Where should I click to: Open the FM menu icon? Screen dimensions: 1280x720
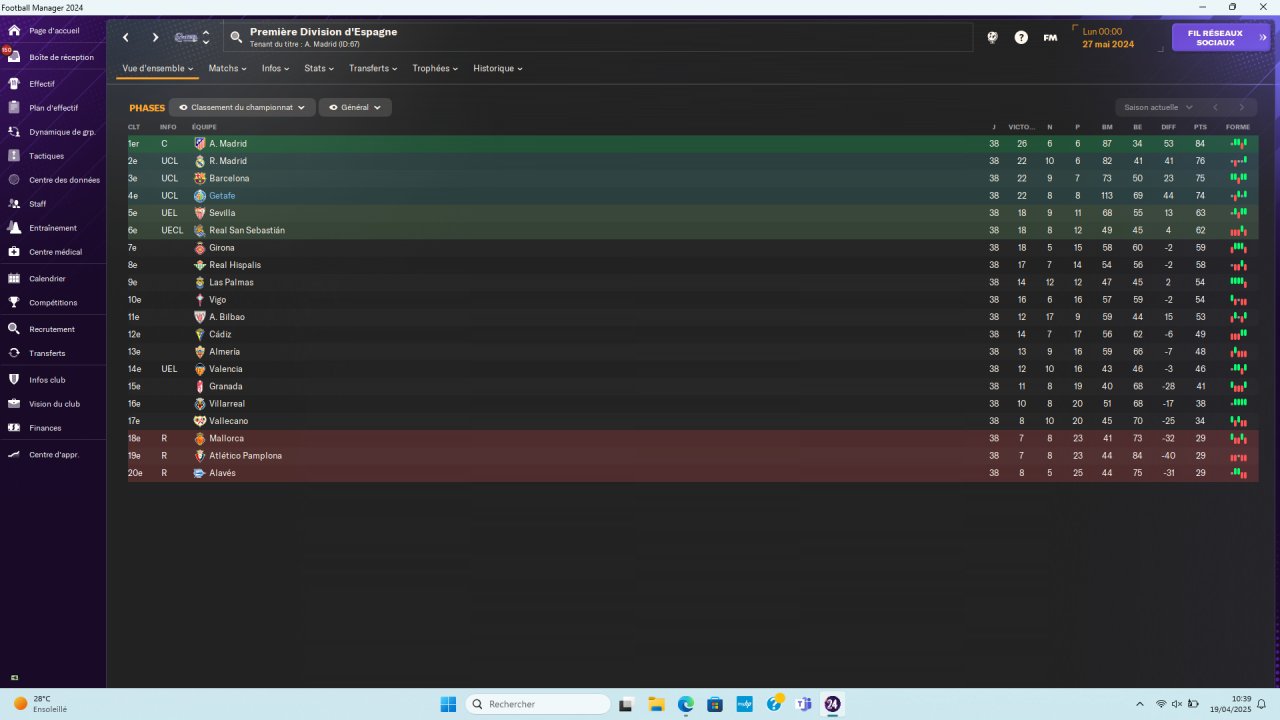coord(1050,38)
